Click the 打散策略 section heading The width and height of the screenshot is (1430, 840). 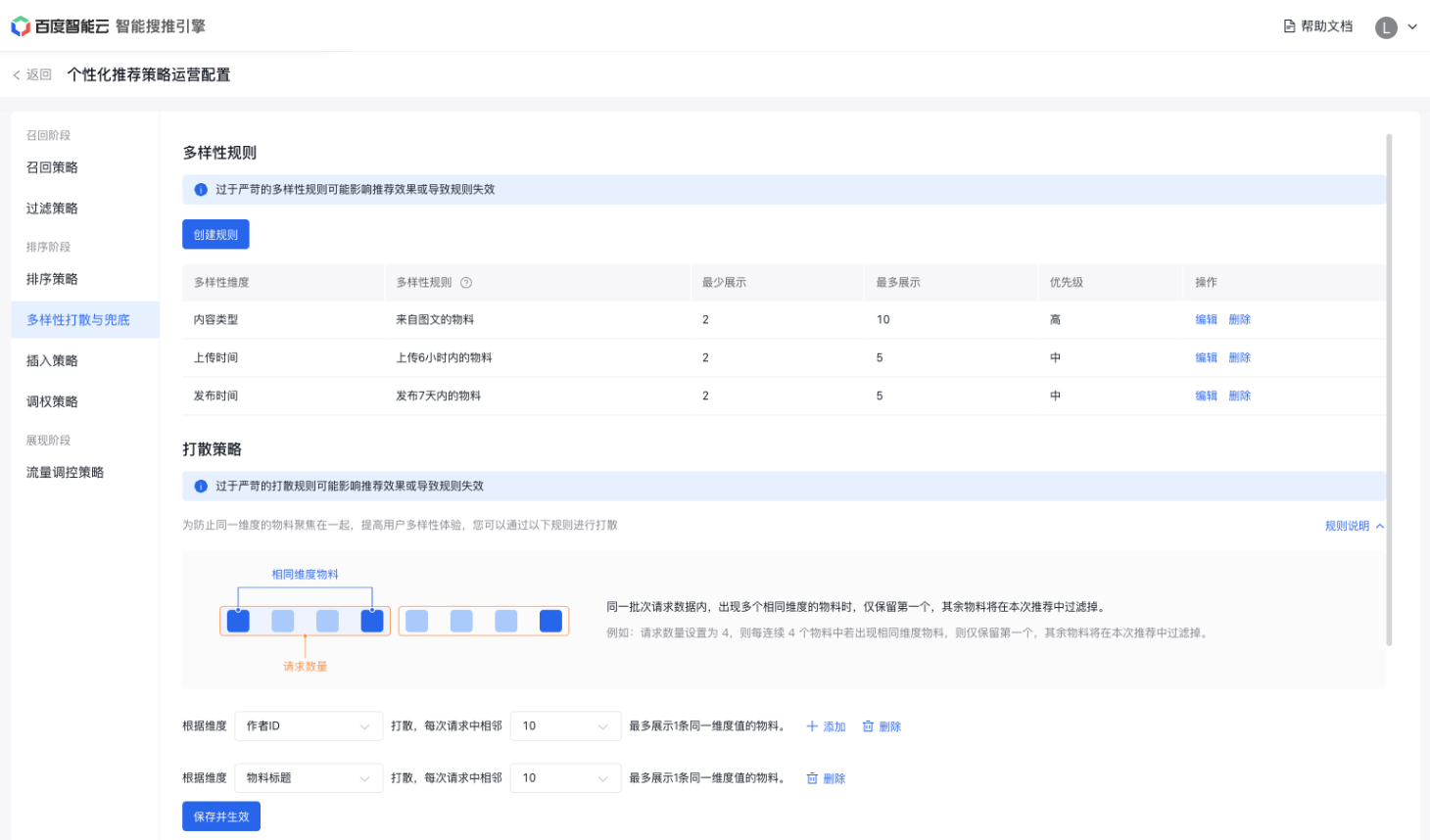click(212, 449)
